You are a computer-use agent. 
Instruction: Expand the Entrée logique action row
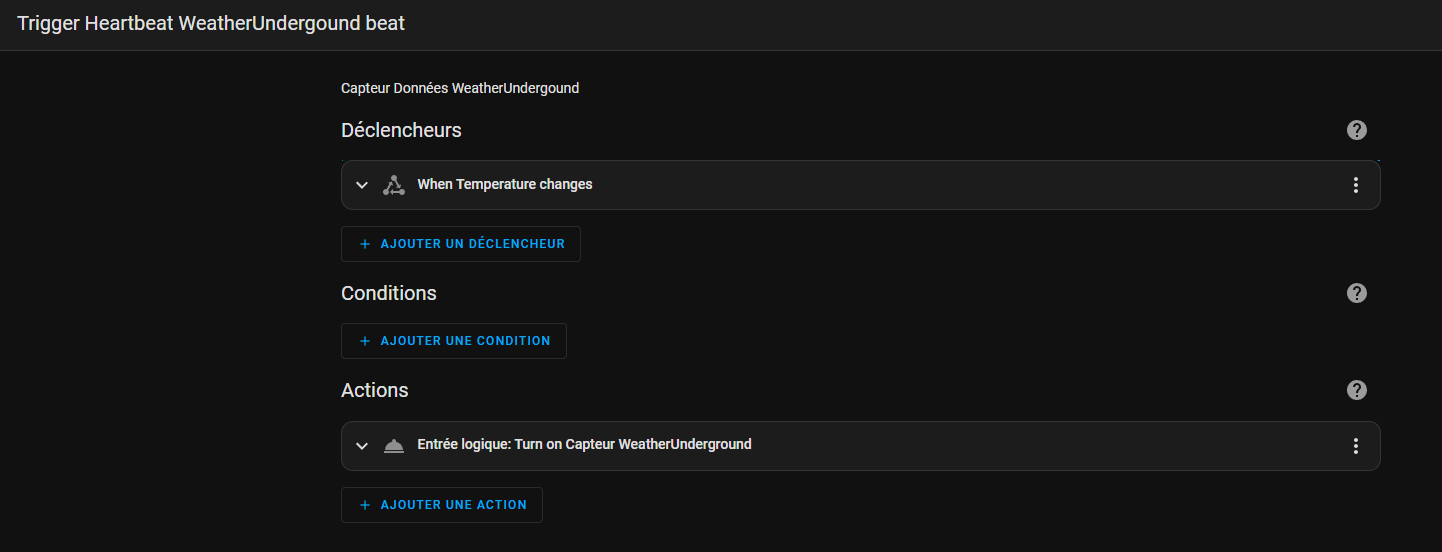(x=362, y=446)
